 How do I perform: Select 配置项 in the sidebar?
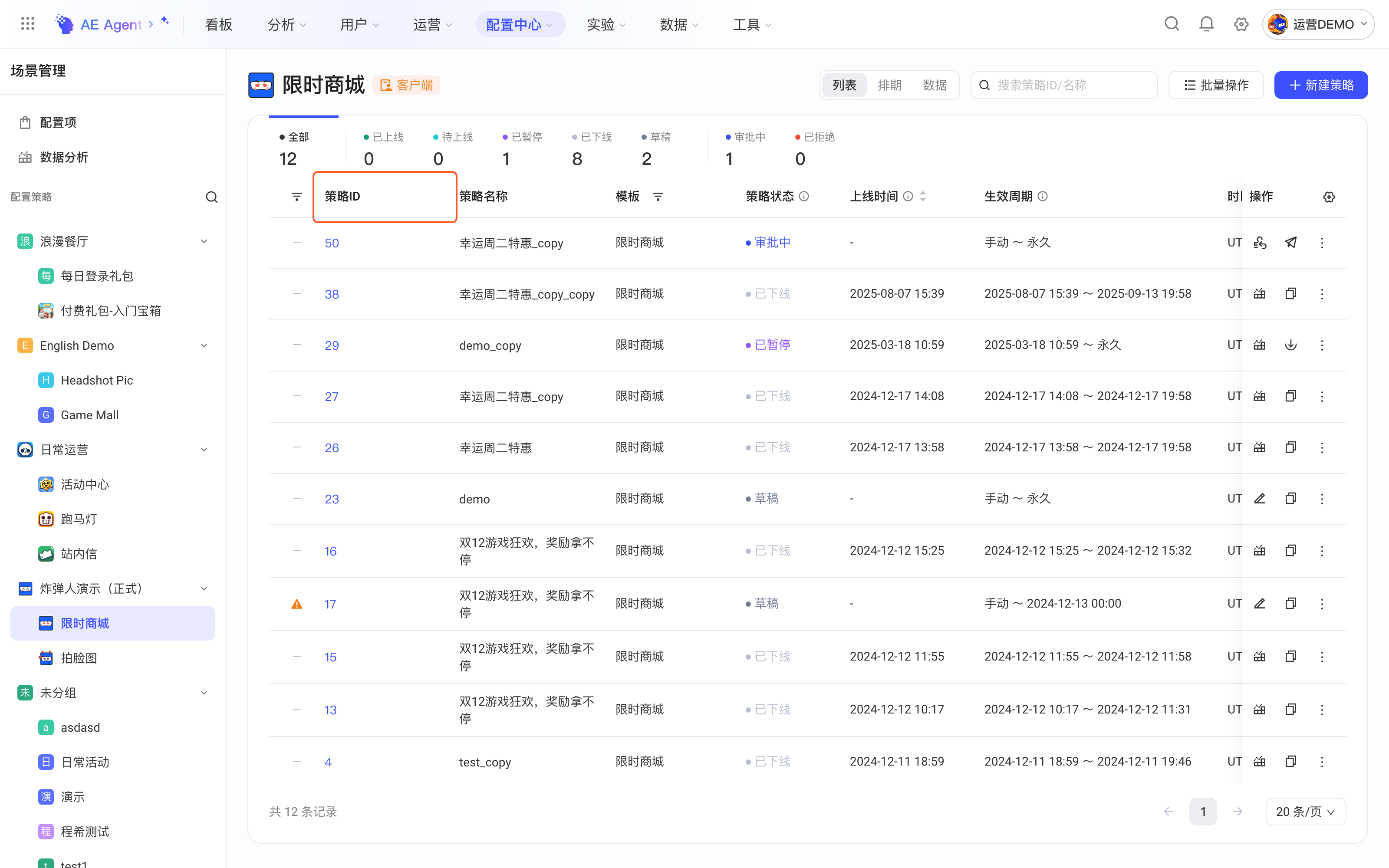pos(112,122)
